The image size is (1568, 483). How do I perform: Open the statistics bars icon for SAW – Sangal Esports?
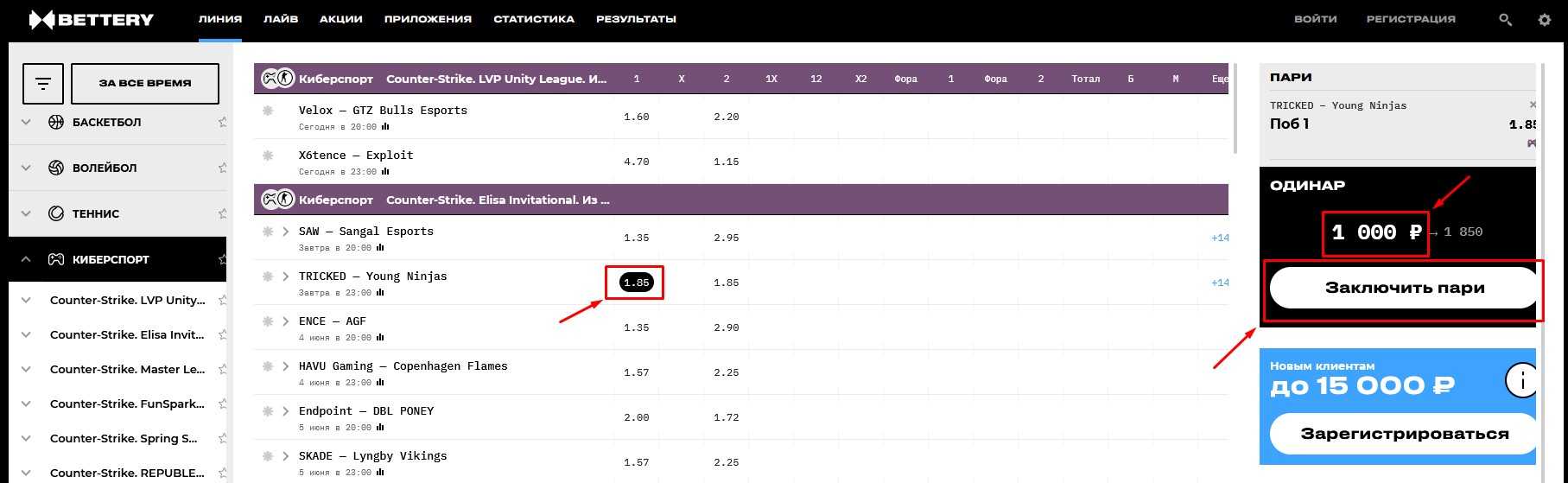(379, 248)
